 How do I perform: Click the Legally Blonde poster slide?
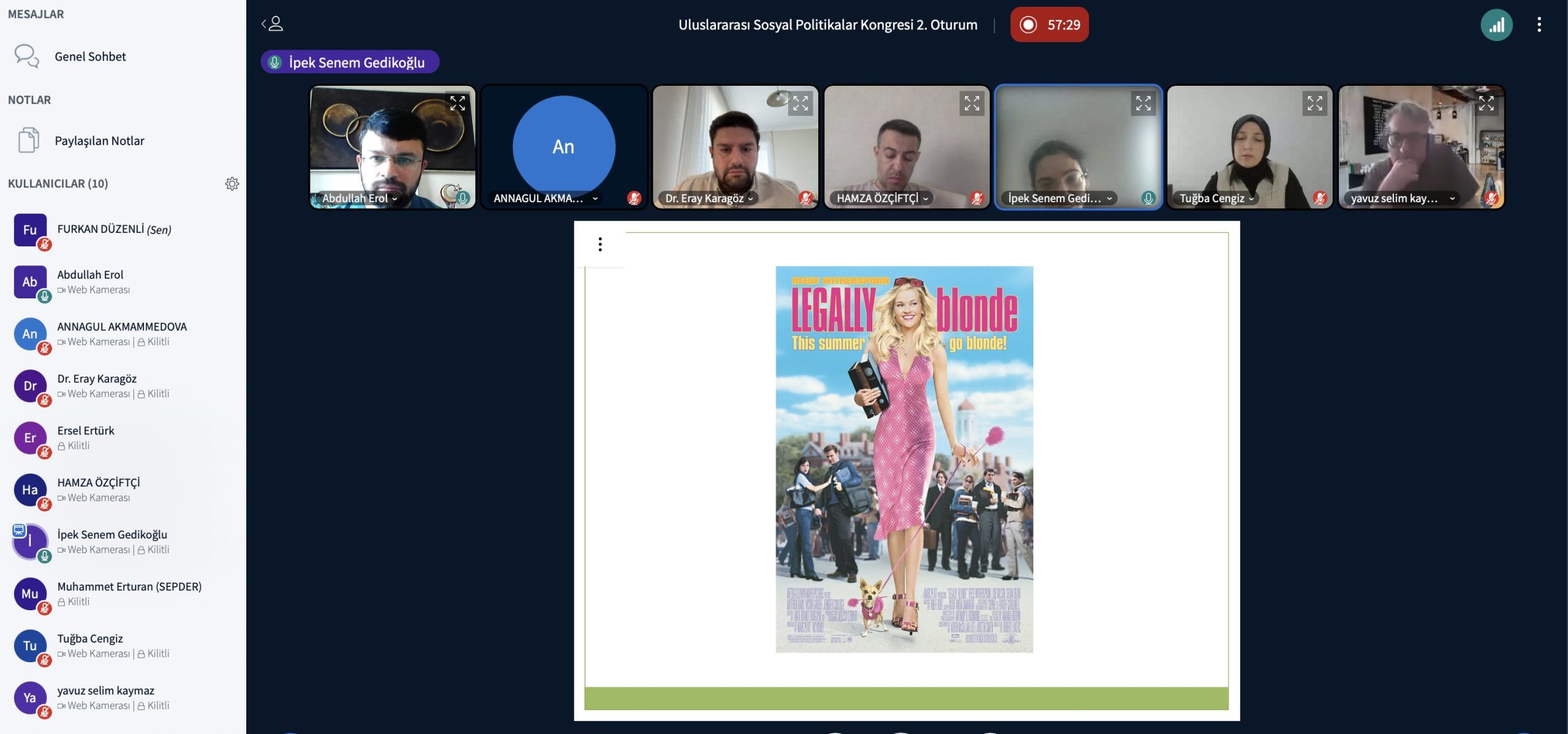point(904,459)
